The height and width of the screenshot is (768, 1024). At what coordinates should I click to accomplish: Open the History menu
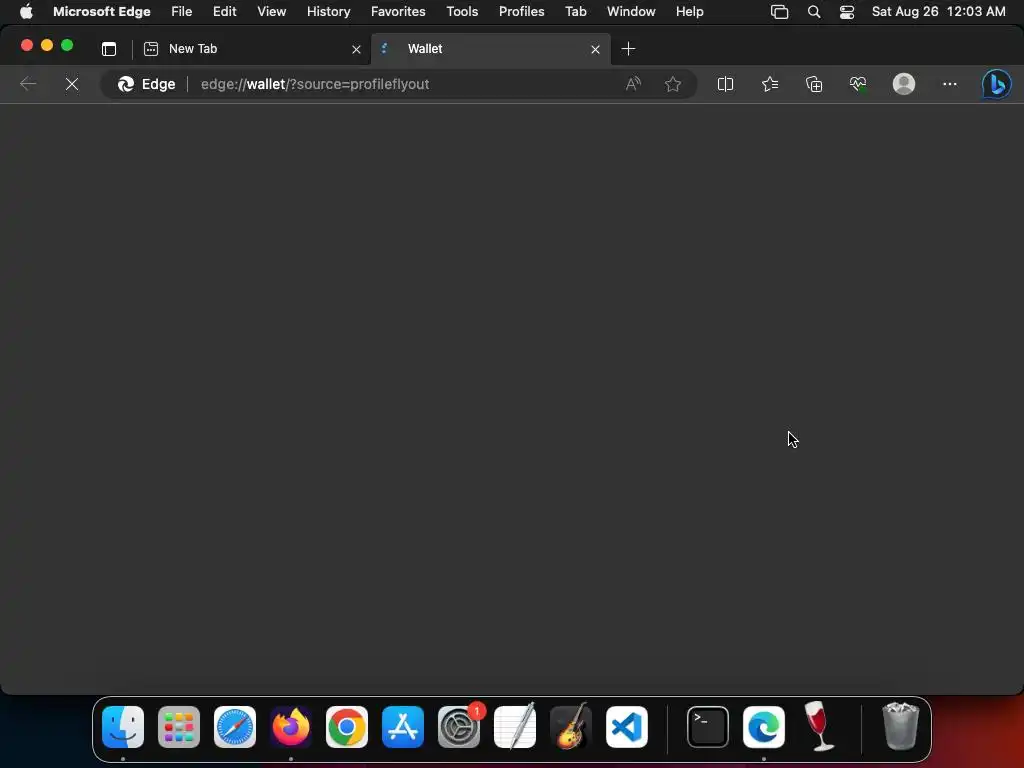(328, 12)
